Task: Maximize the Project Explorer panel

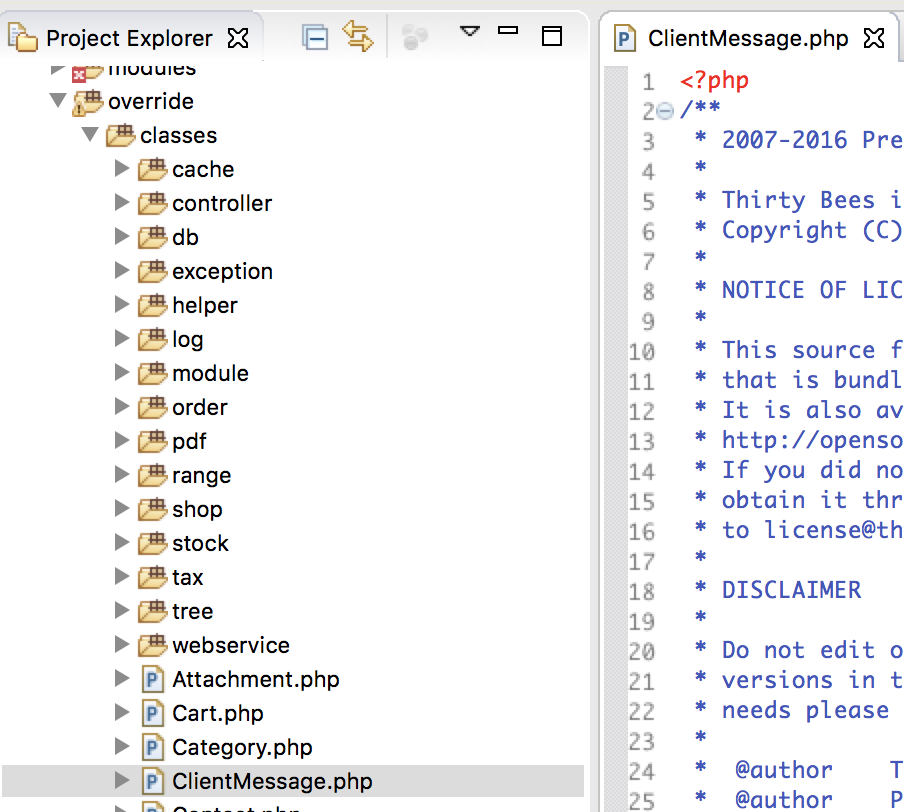Action: (551, 37)
